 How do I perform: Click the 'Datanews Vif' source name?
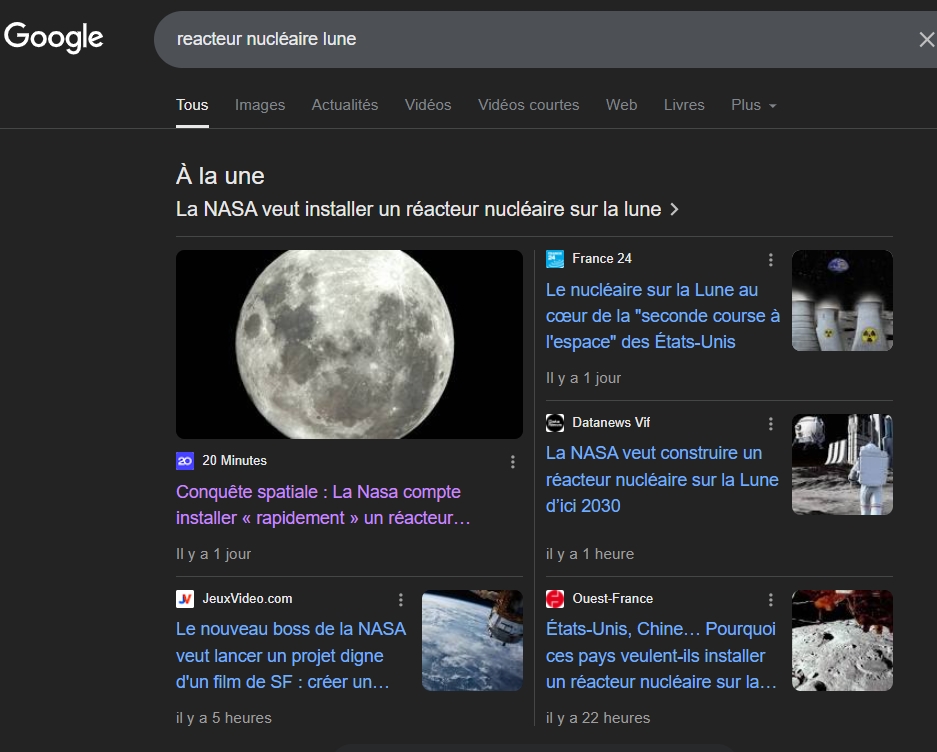611,423
